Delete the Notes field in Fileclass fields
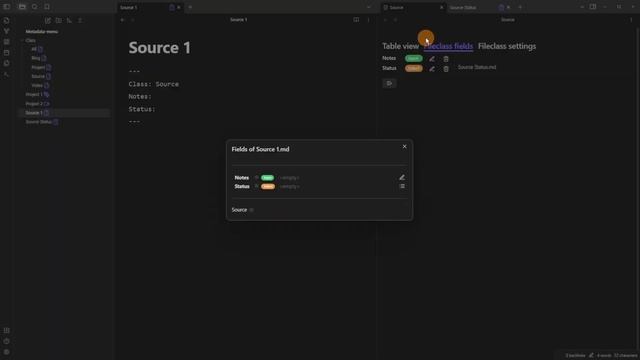Viewport: 640px width, 360px height. (446, 59)
